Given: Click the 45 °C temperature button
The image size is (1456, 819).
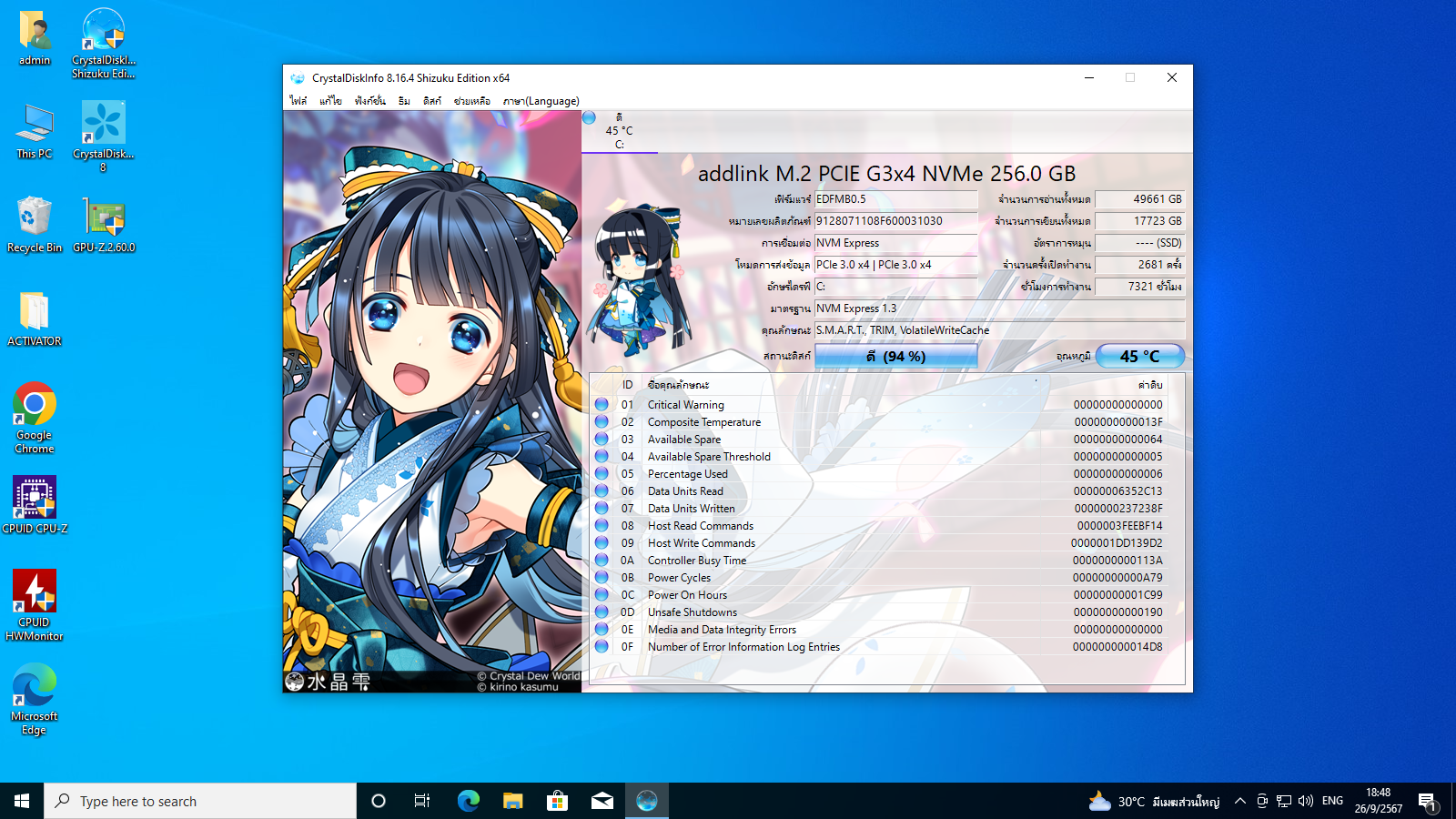Looking at the screenshot, I should coord(1140,356).
